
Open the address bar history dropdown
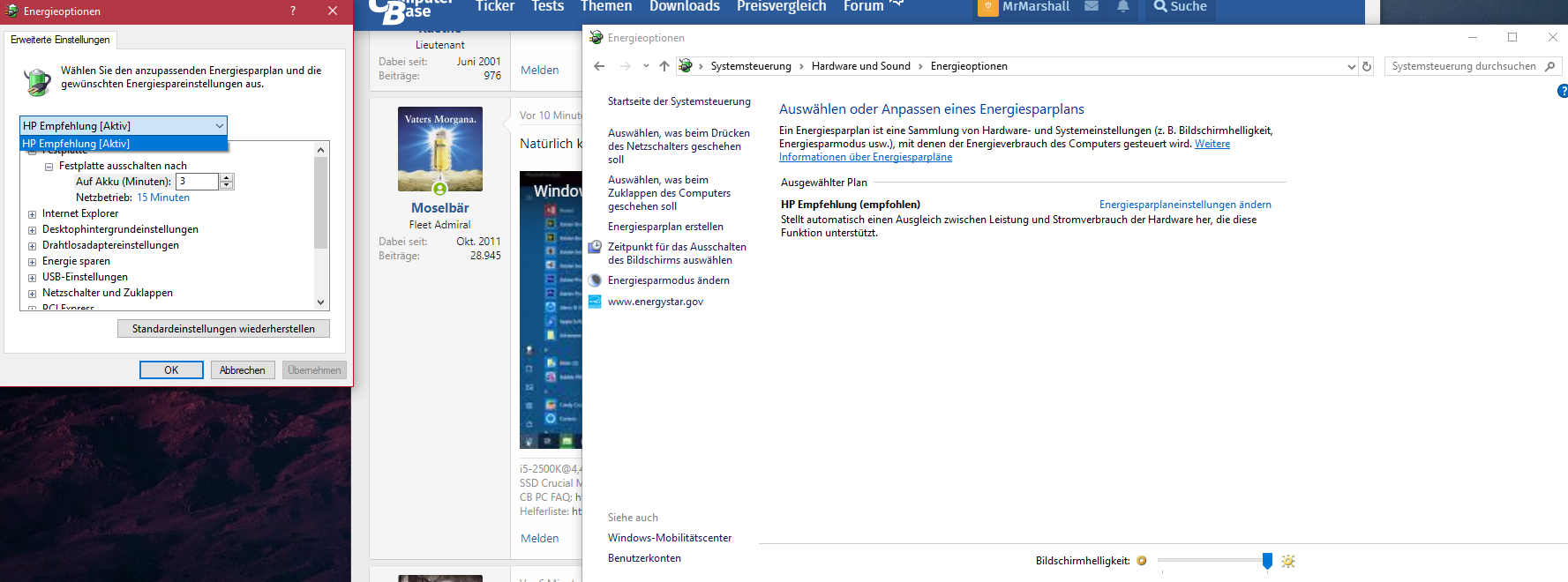pos(1351,66)
